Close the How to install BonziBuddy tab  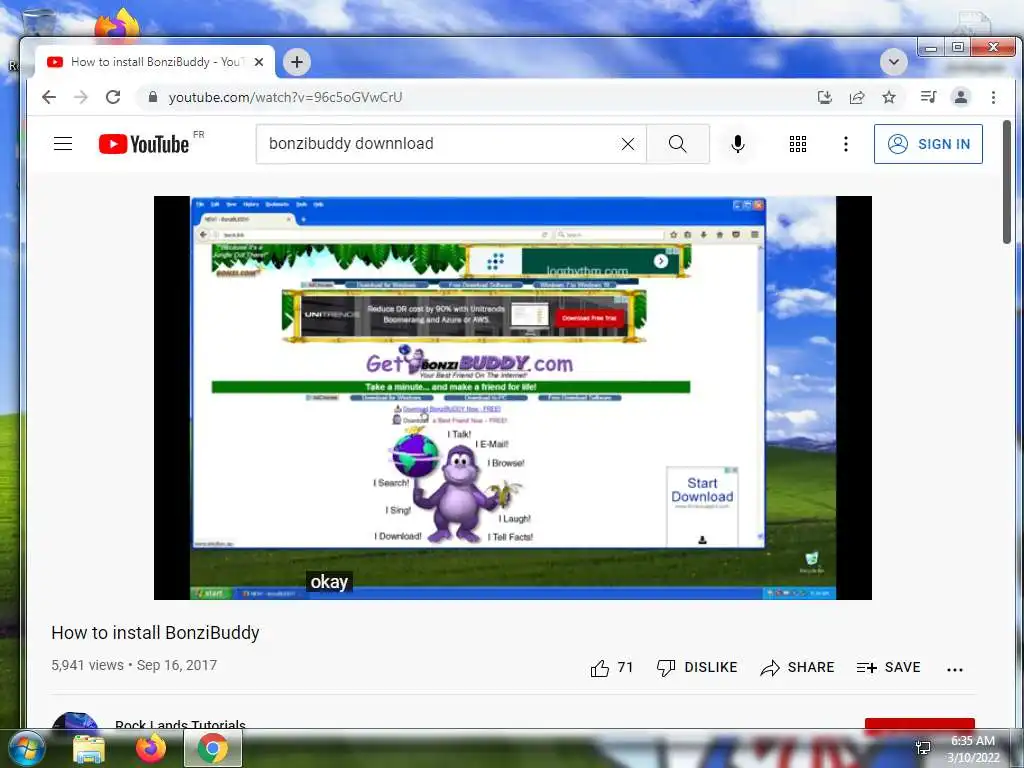click(x=259, y=62)
